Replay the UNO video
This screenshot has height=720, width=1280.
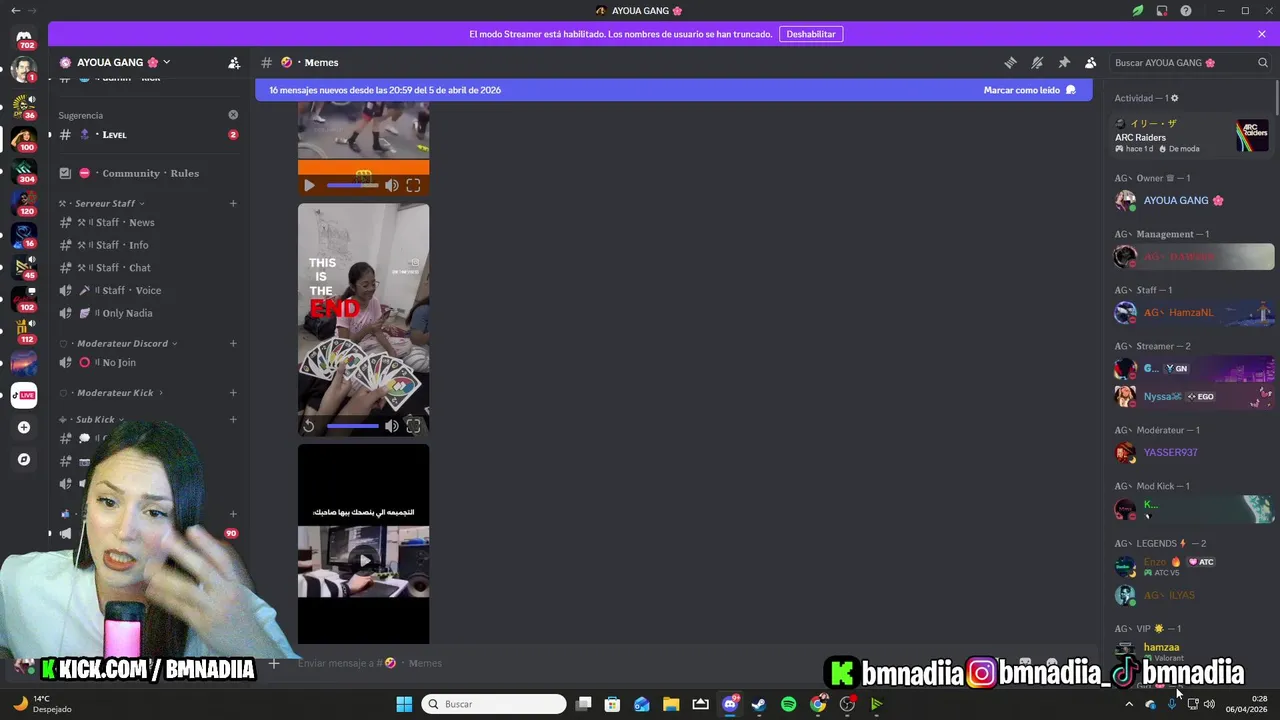tap(309, 426)
